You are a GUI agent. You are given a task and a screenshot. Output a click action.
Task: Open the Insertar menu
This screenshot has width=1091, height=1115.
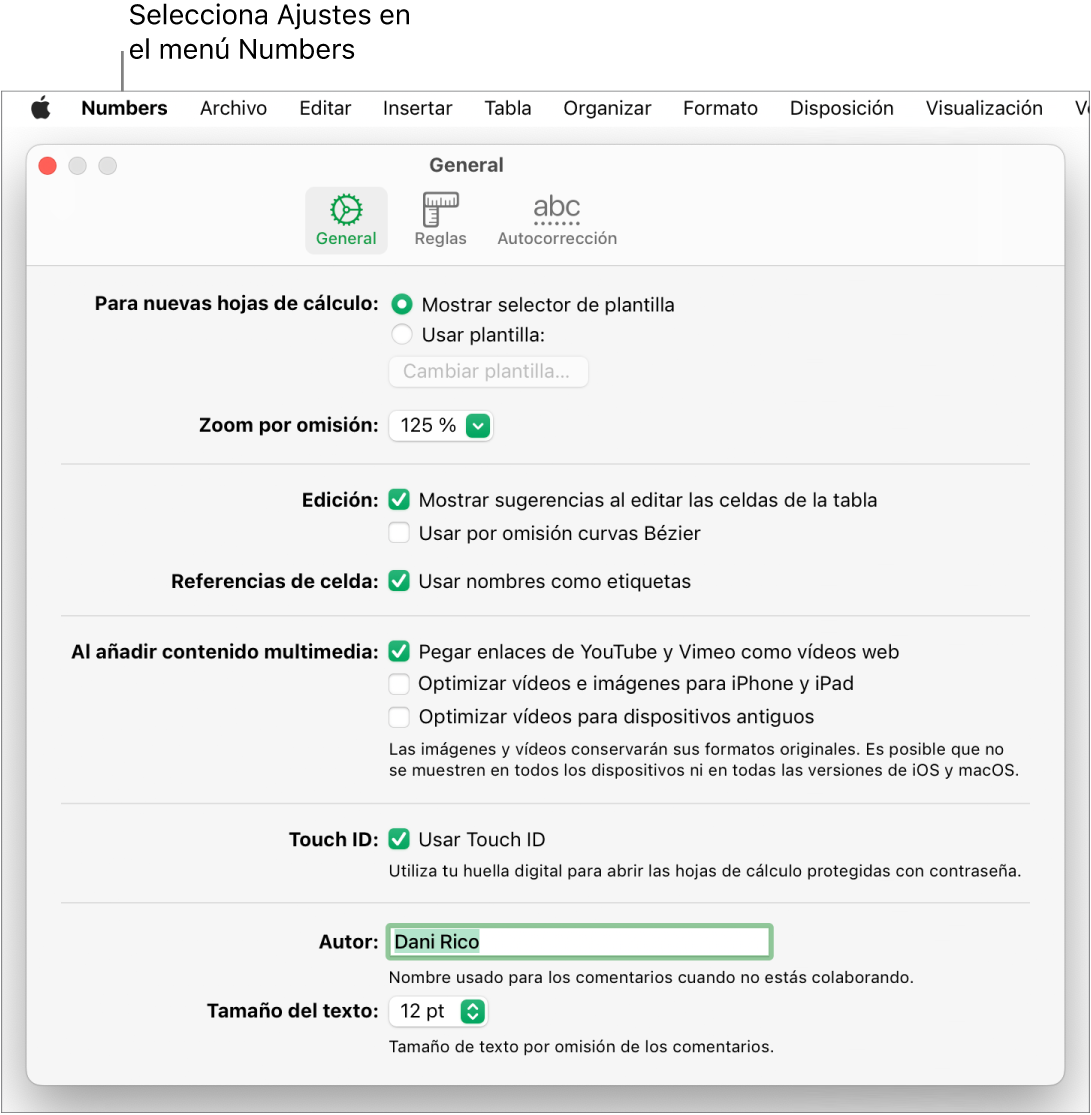417,108
